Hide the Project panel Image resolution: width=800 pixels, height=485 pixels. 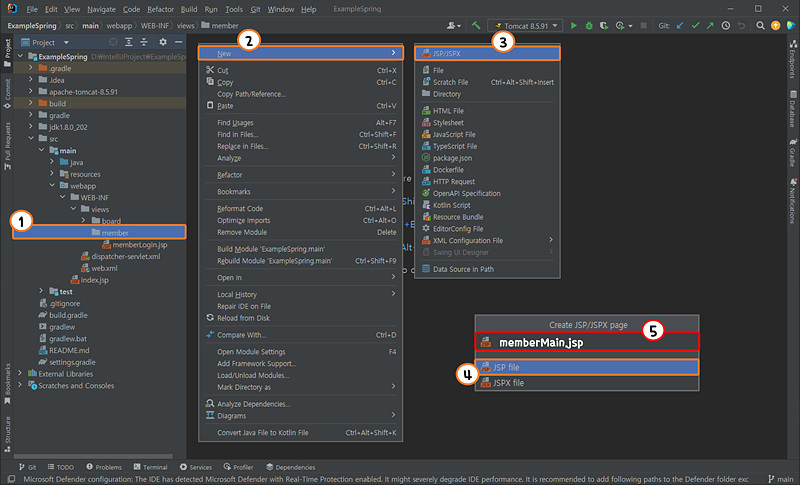tap(178, 42)
